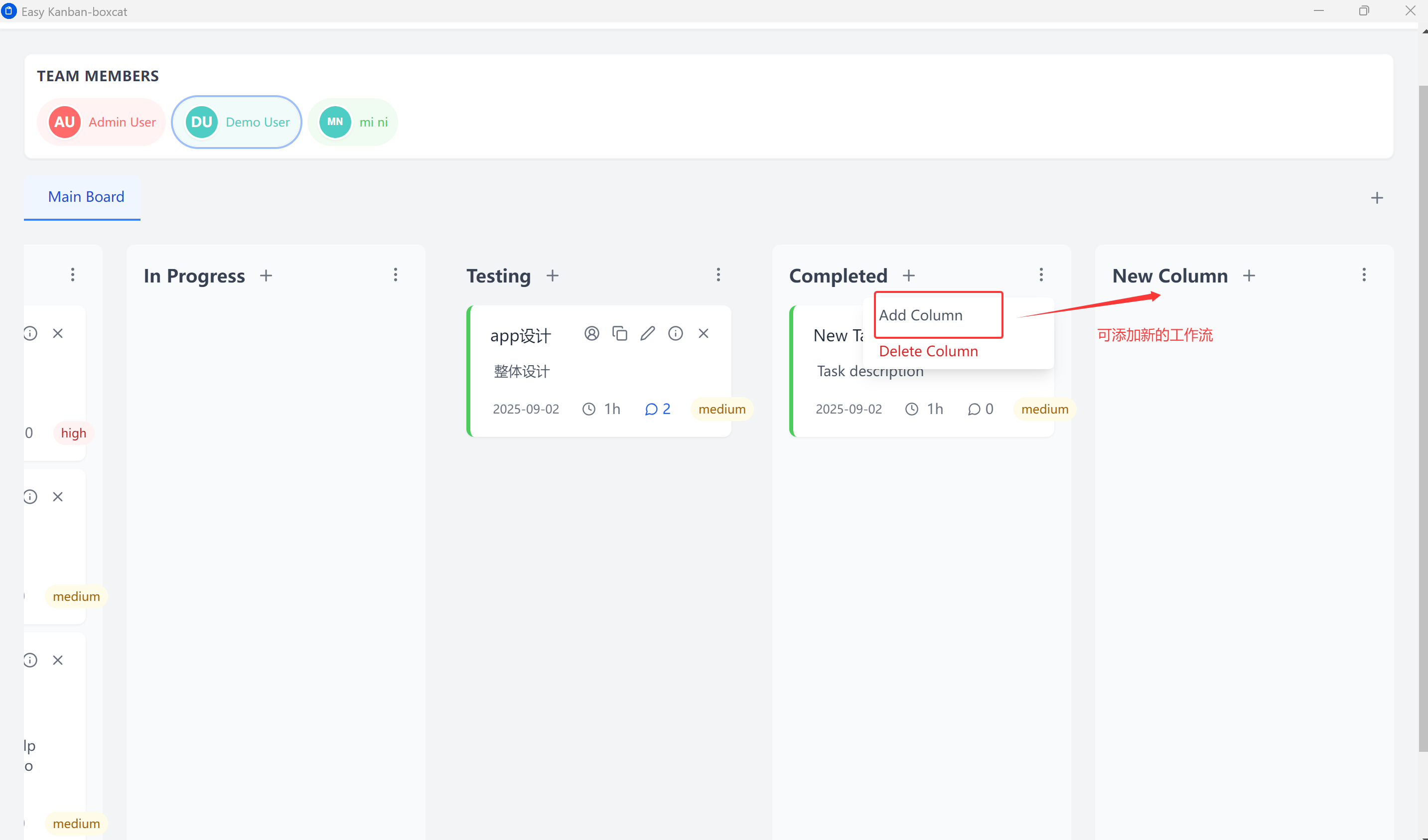Delete the high priority task card
This screenshot has width=1428, height=840.
(58, 333)
